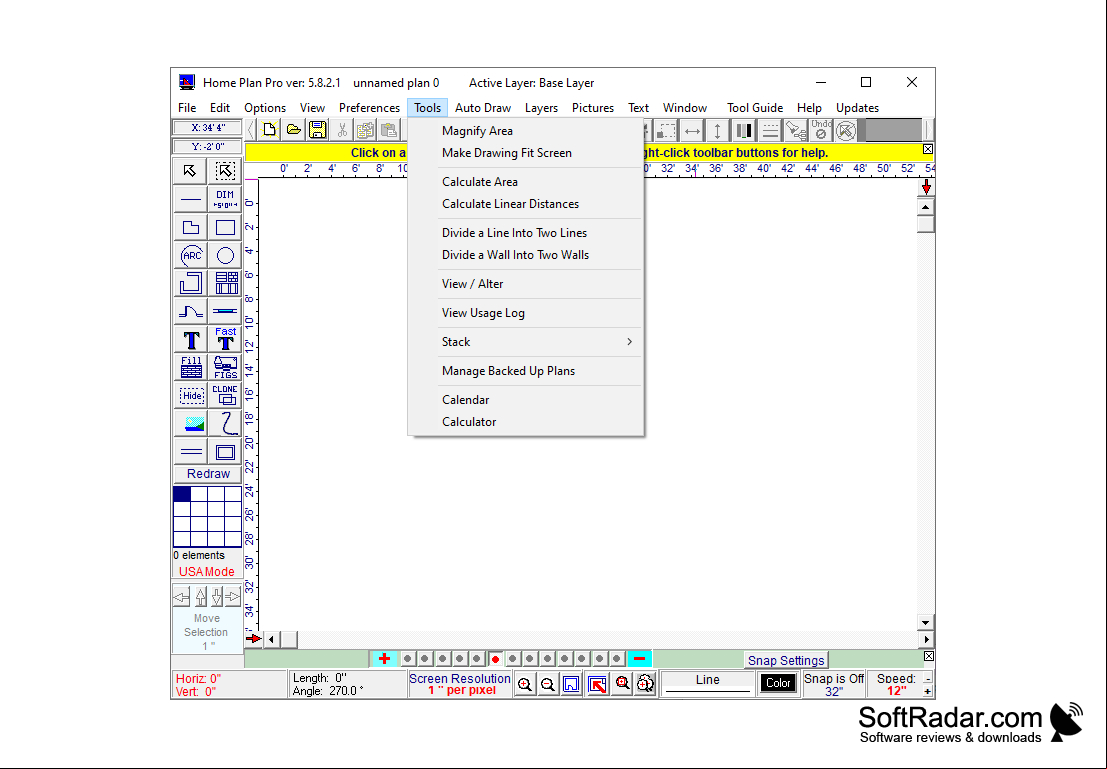Click the Undo toolbar icon
The image size is (1107, 769).
pos(820,130)
